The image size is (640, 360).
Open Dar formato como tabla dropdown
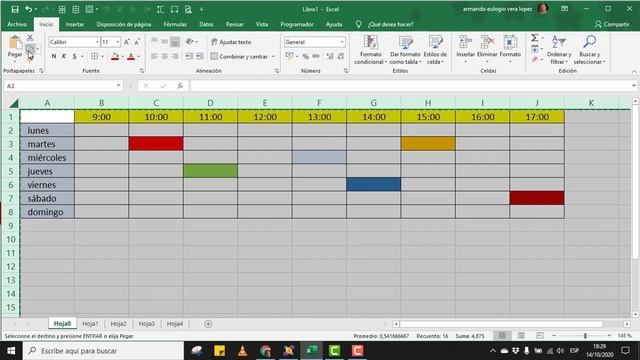(x=405, y=50)
